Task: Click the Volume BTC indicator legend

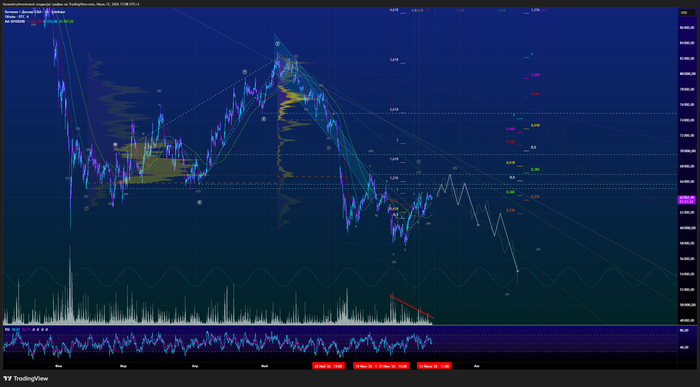Action: tap(17, 17)
